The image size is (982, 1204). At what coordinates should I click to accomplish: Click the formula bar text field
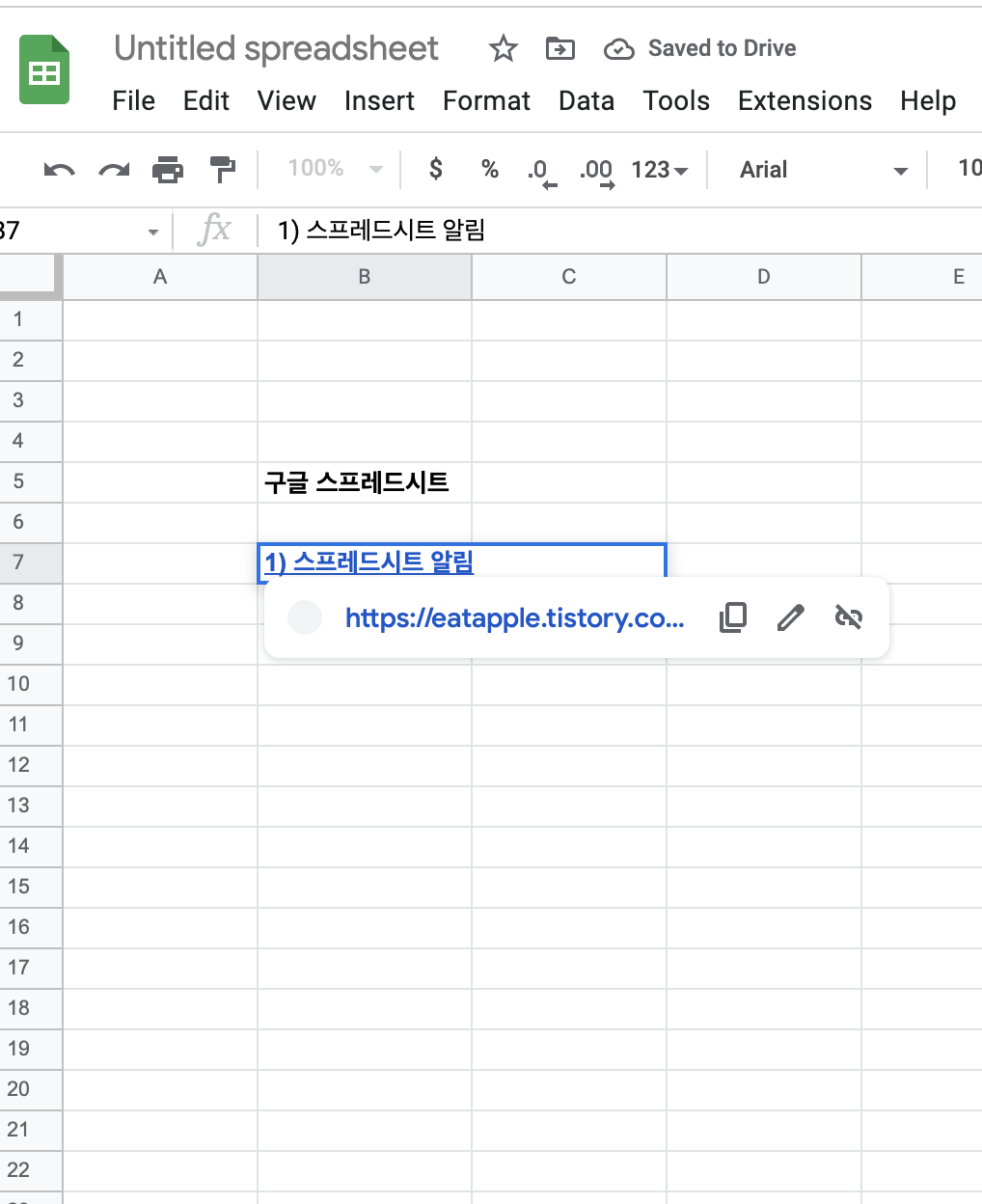tap(622, 231)
